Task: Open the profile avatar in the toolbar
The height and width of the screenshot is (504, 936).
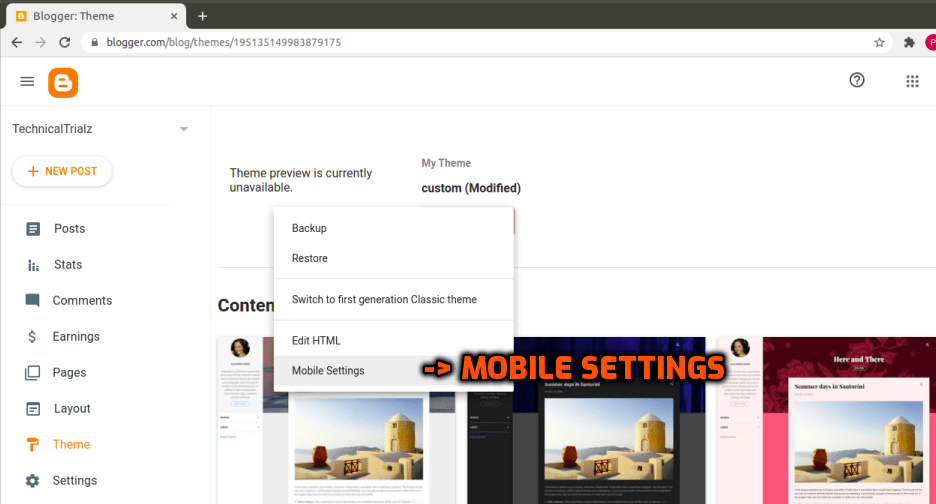Action: [x=931, y=42]
